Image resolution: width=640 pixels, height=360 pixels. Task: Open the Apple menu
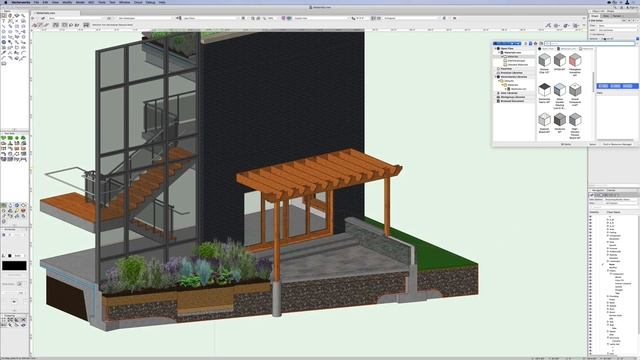[x=6, y=2]
